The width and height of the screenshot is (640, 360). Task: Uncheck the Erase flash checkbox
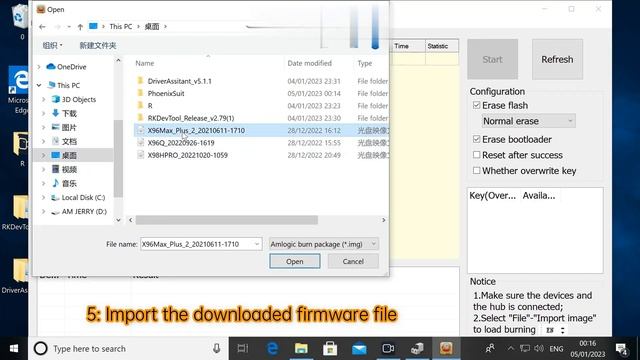coord(476,105)
